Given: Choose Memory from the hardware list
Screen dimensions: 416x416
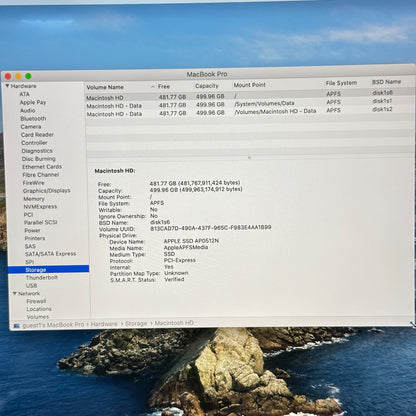Looking at the screenshot, I should tap(34, 199).
